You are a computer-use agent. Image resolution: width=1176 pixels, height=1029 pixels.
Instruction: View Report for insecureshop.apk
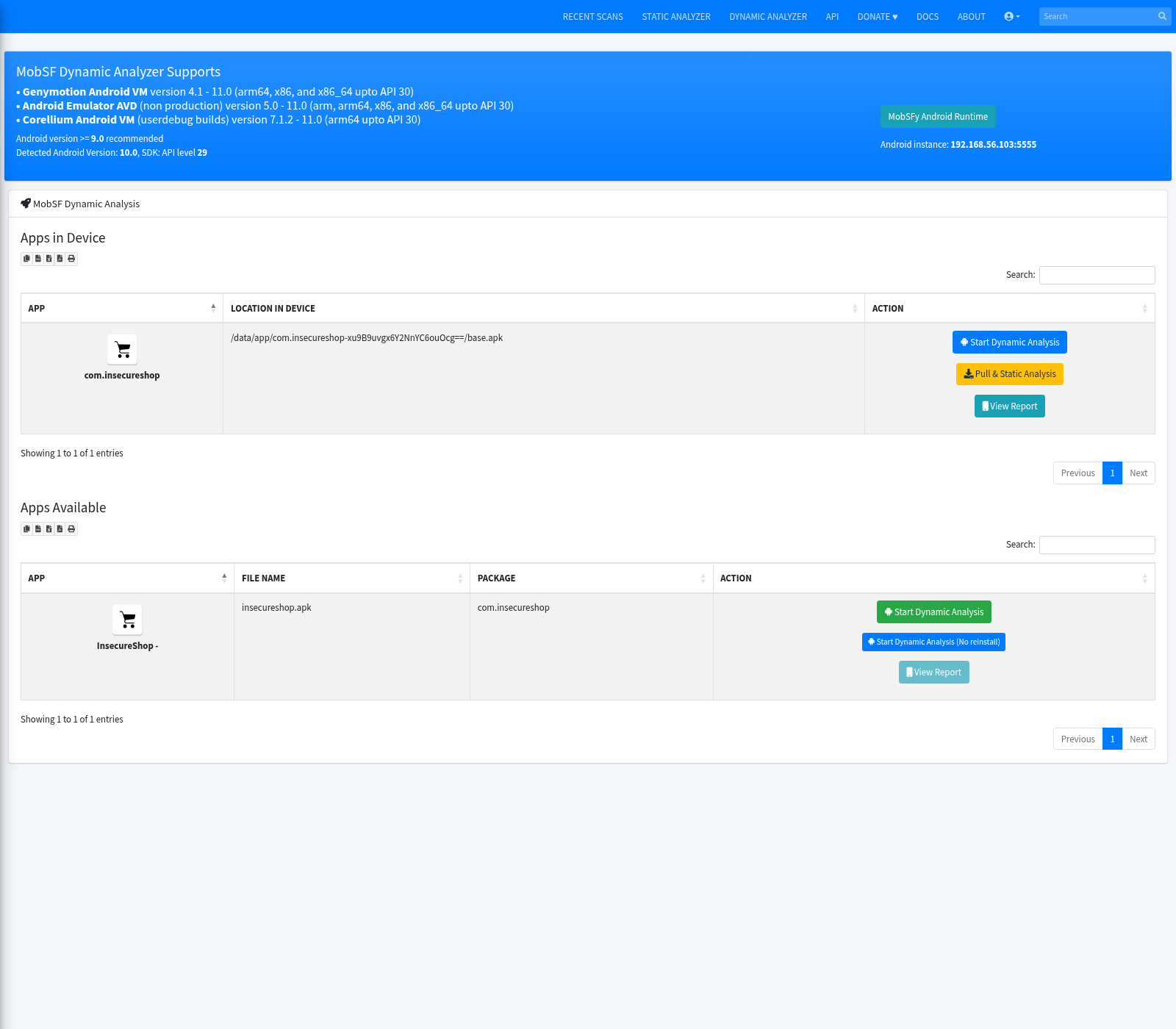934,673
